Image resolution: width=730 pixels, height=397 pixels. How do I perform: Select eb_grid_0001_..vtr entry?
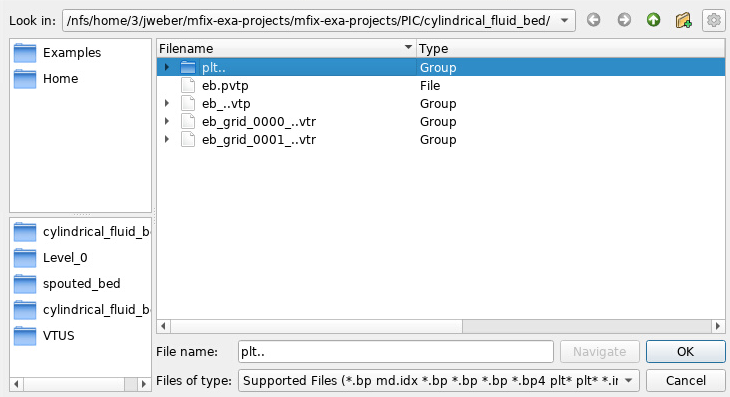(x=259, y=140)
